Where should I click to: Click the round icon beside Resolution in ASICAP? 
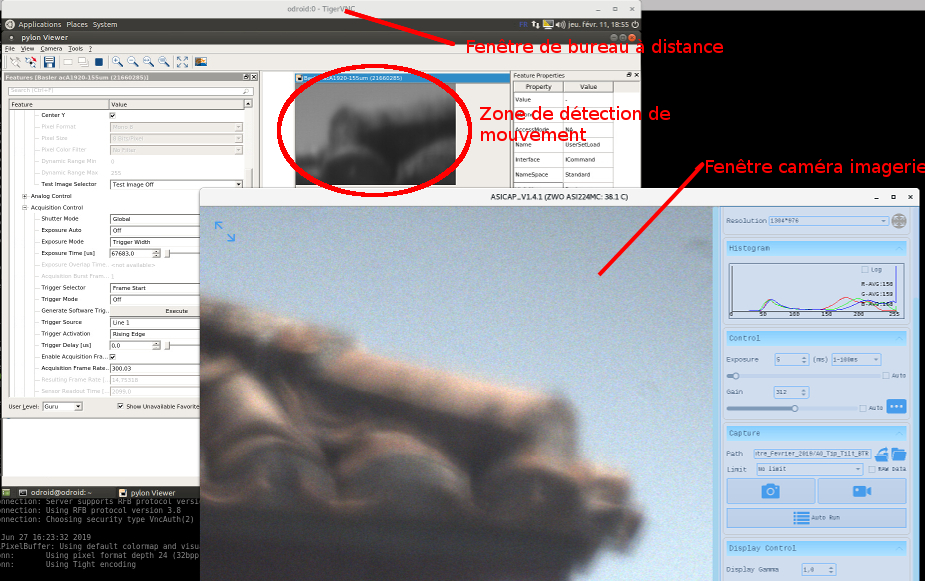(898, 221)
